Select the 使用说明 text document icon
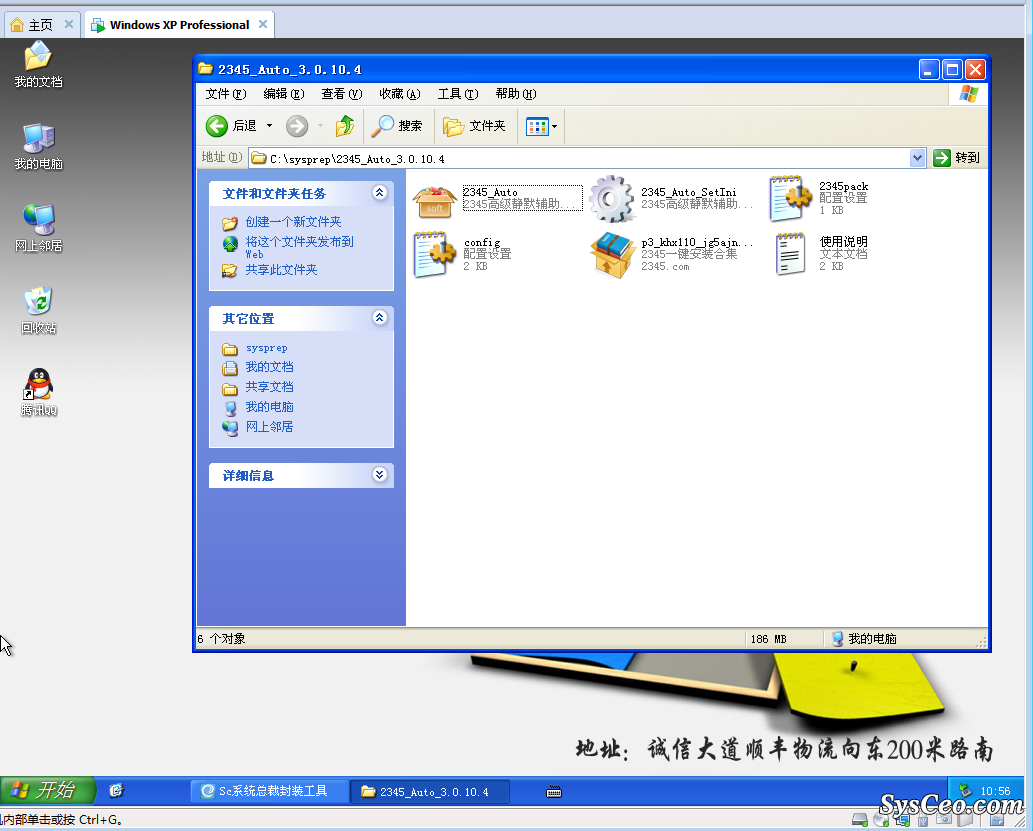Image resolution: width=1033 pixels, height=831 pixels. coord(789,254)
